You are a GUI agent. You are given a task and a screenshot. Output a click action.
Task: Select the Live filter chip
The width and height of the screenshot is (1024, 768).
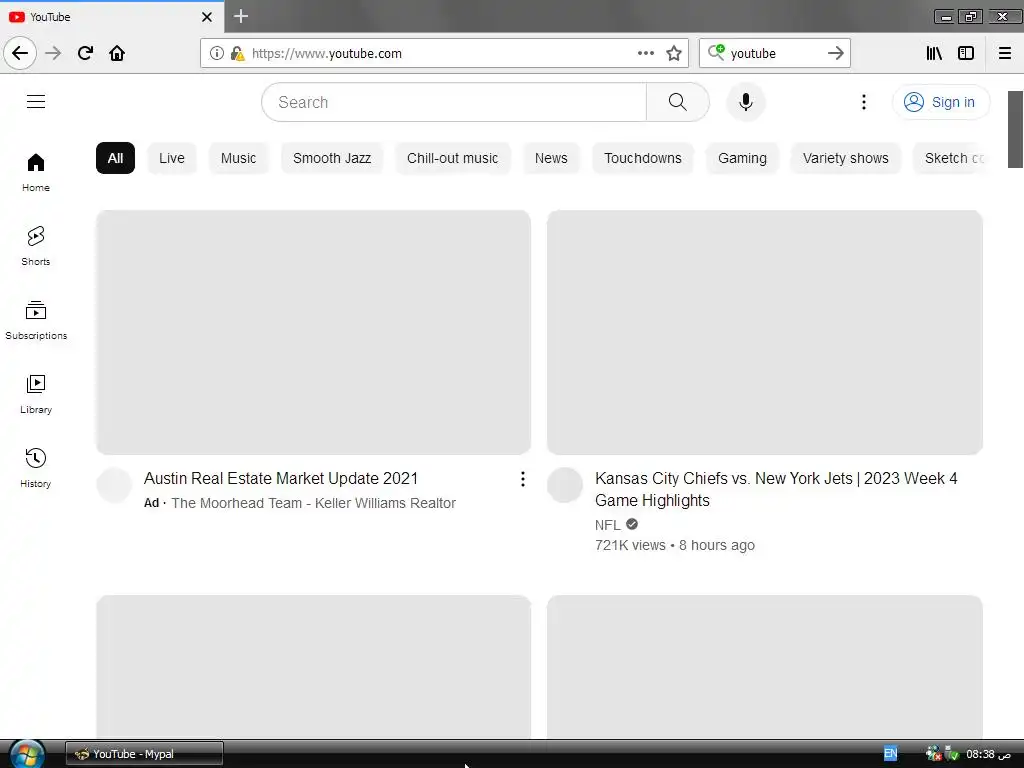pyautogui.click(x=172, y=158)
